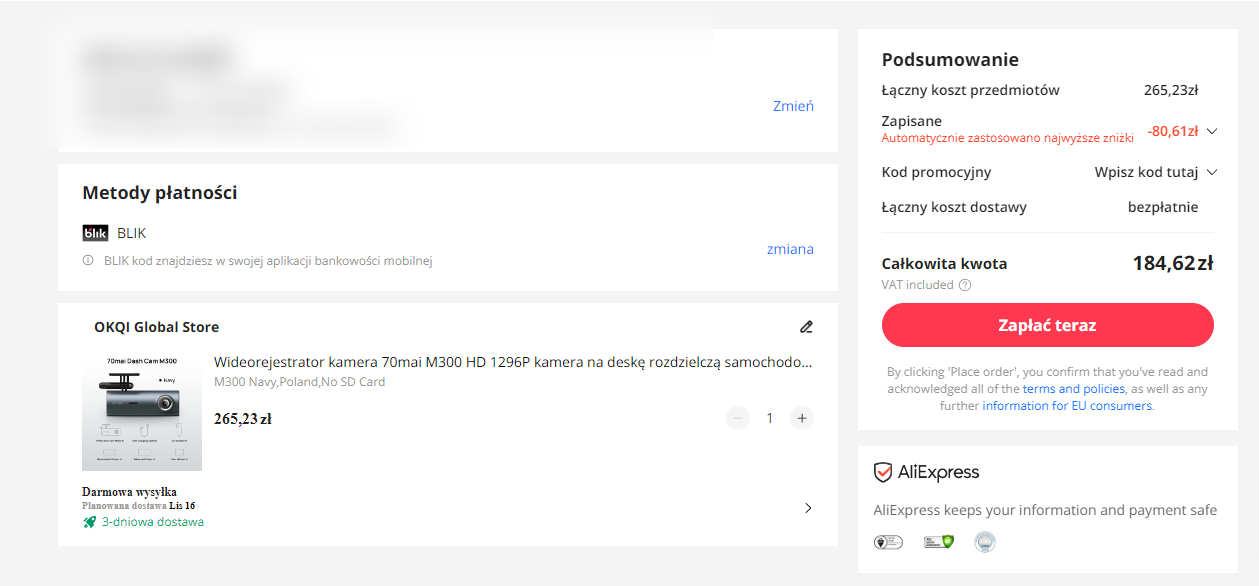Expand the Zapisane discounts chevron
The image size is (1259, 586).
(x=1212, y=131)
